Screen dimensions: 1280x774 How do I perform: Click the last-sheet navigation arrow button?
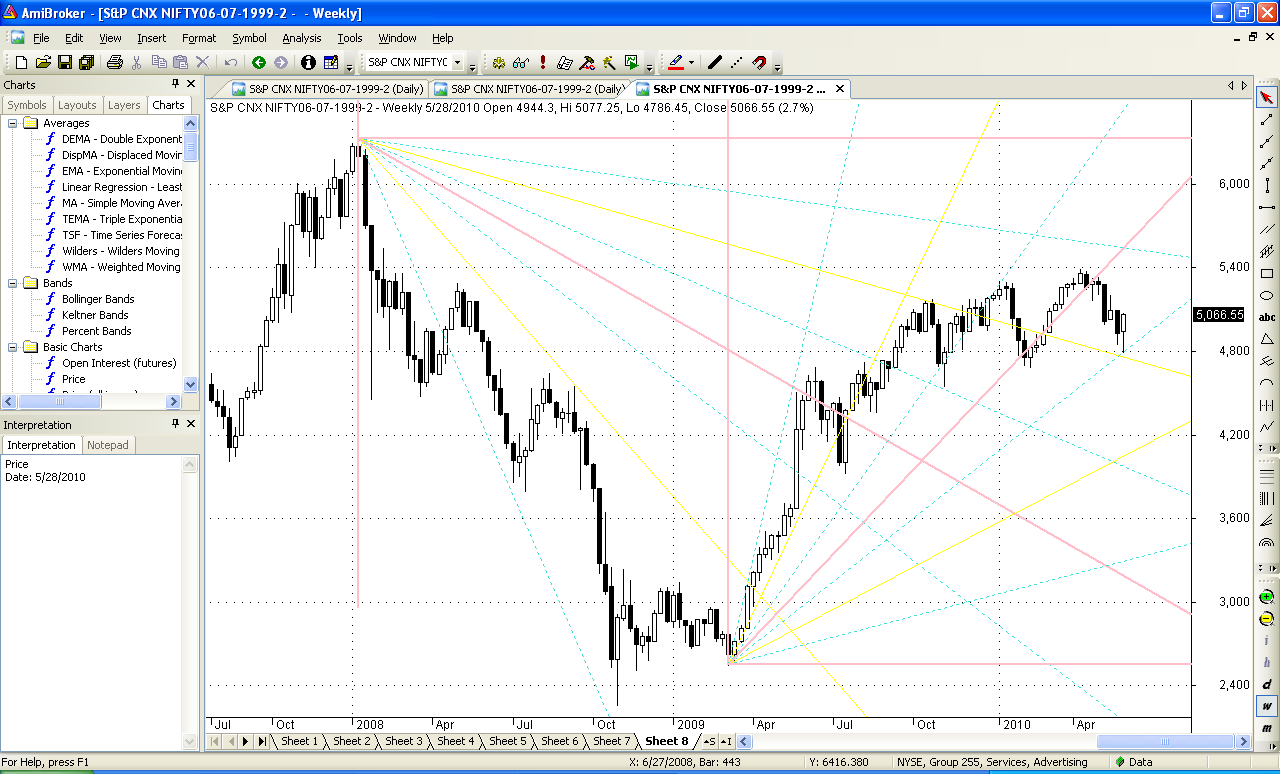pos(261,742)
